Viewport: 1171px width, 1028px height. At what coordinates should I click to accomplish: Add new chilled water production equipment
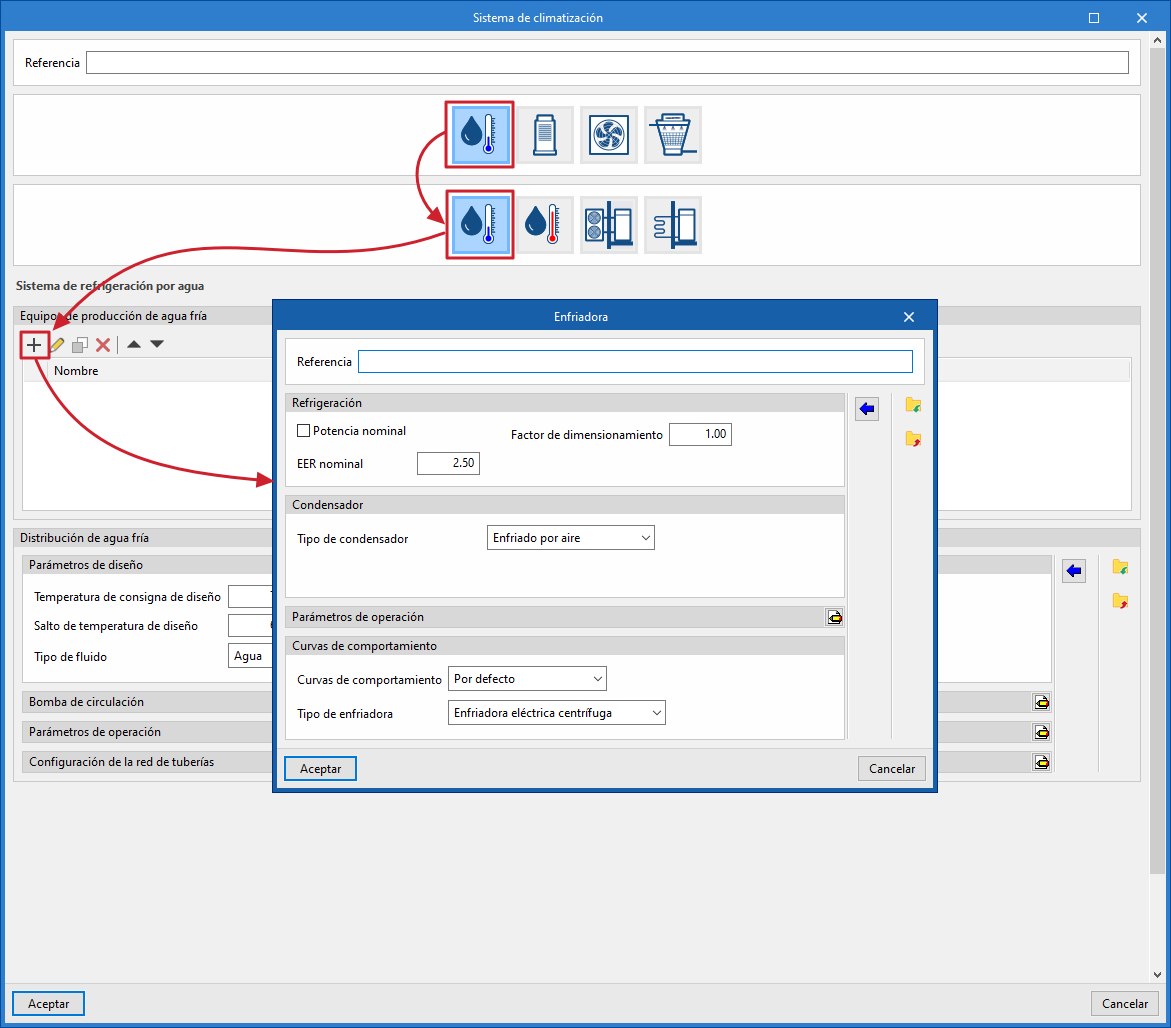(x=34, y=344)
